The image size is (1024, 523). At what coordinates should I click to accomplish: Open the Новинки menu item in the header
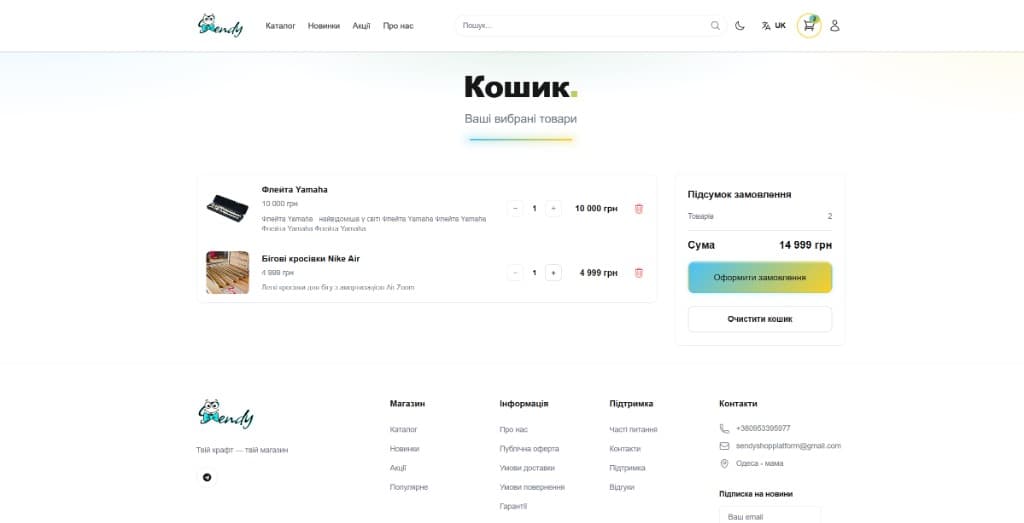(x=324, y=26)
